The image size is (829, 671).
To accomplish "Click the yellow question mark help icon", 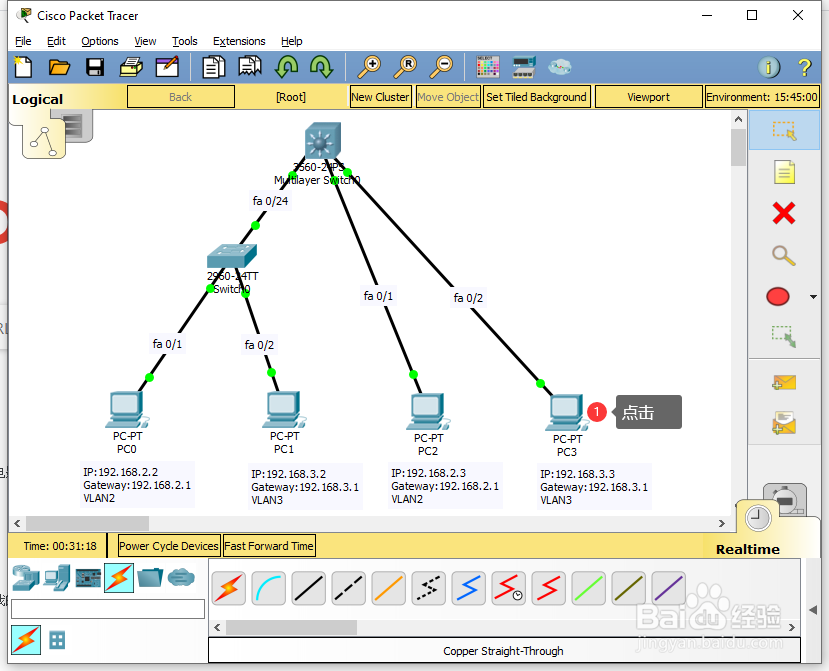I will pyautogui.click(x=805, y=67).
